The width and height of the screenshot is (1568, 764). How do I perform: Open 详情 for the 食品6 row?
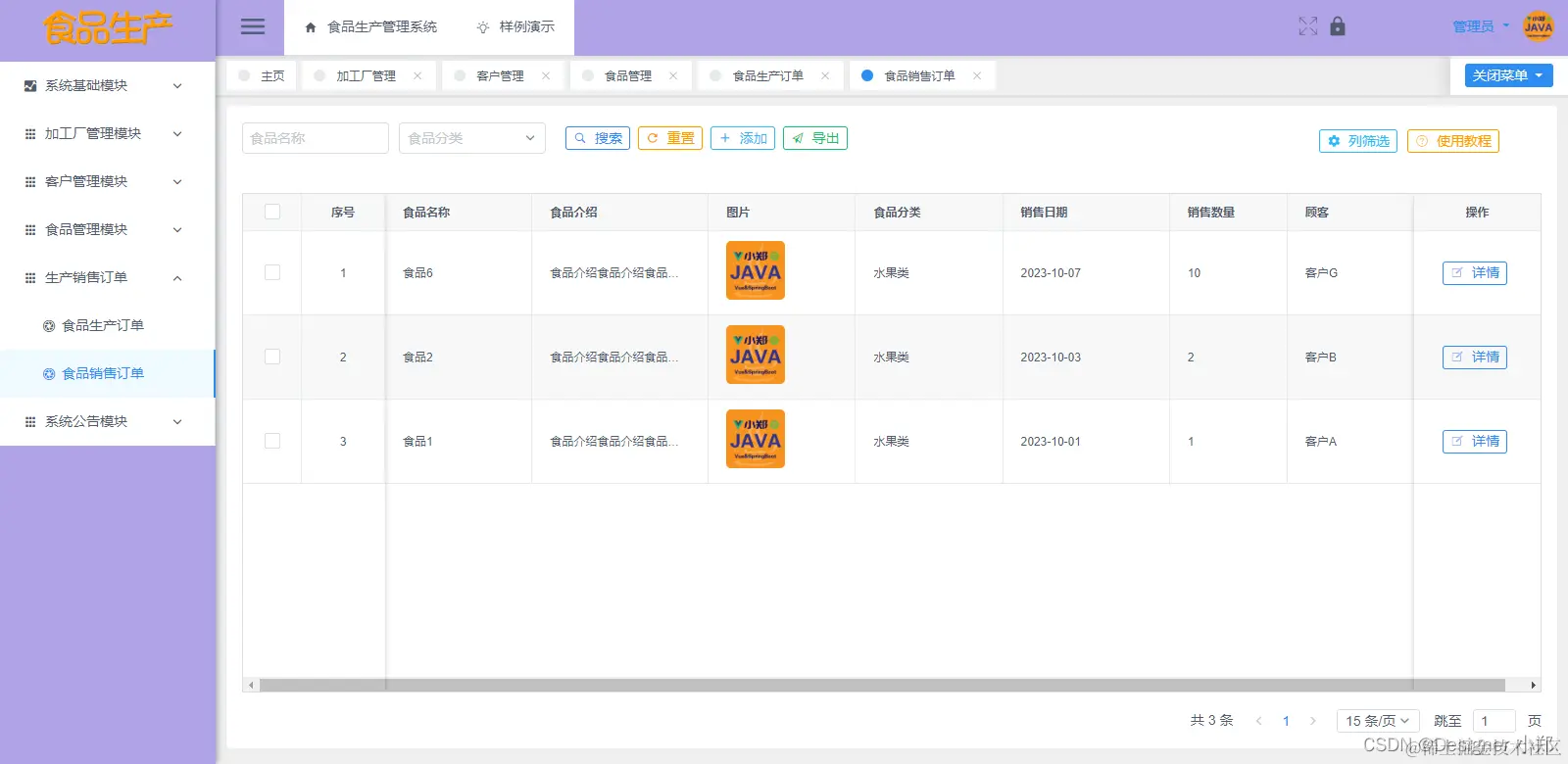click(x=1475, y=273)
